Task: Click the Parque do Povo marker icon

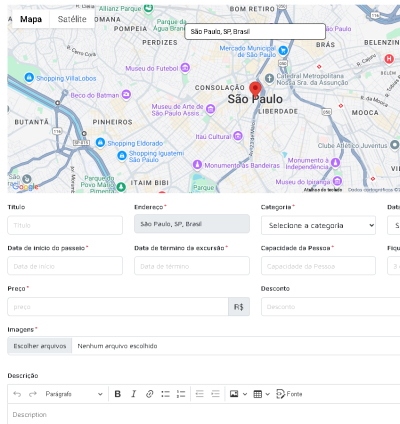Action: 121,187
